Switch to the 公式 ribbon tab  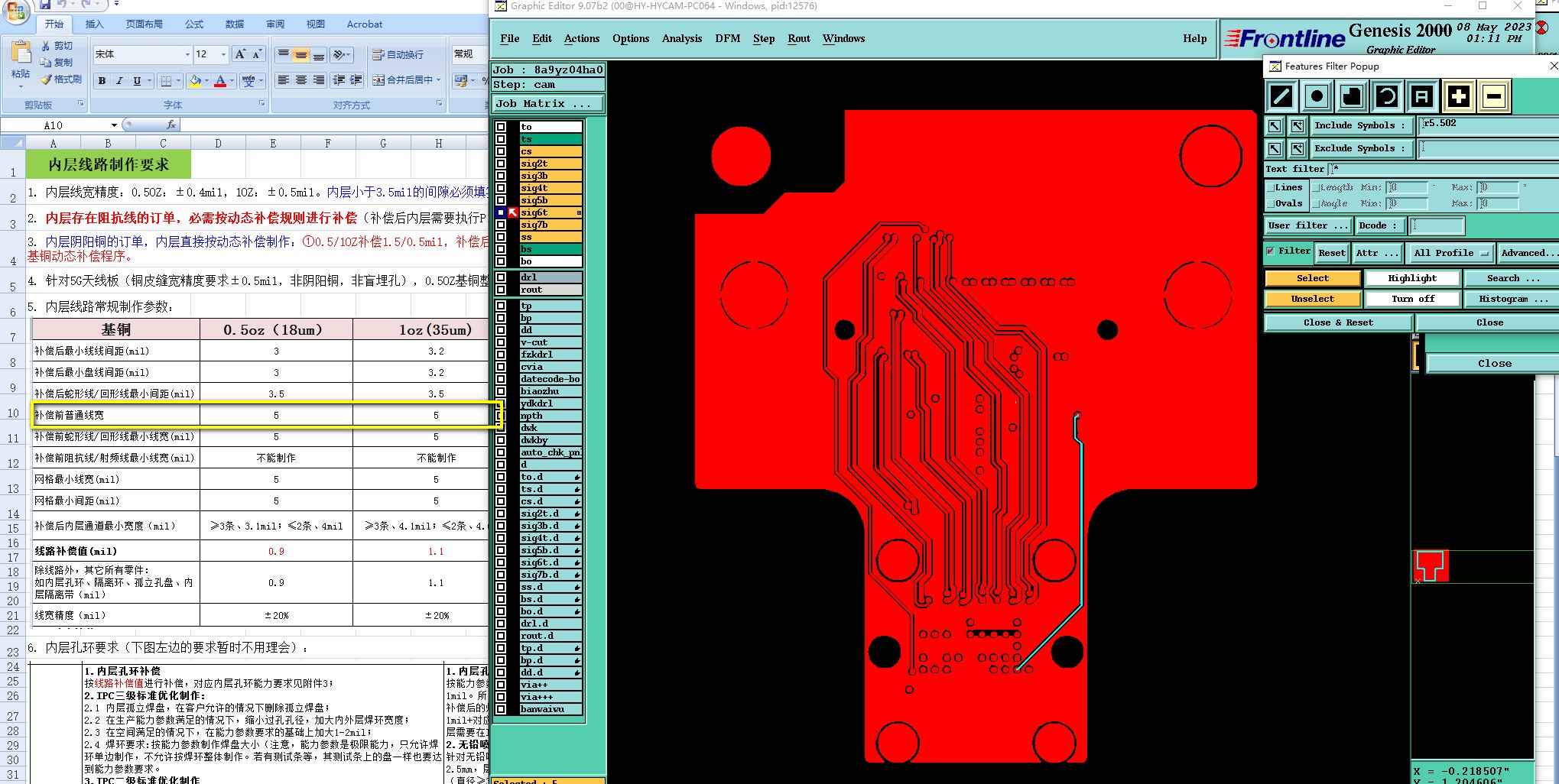coord(194,24)
